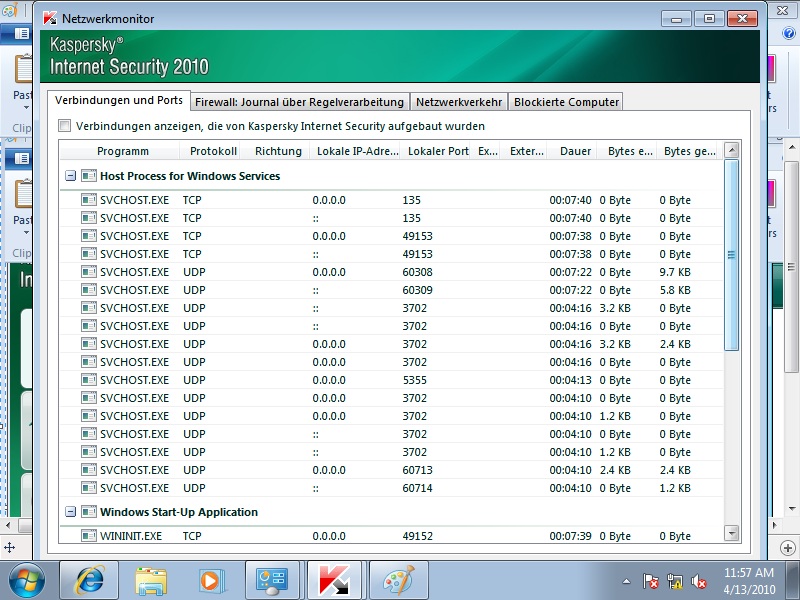Select the SVCHOST.EXE TCP 0.0.0.0 port 49153 row
Screen dimensions: 800x600
pos(391,236)
